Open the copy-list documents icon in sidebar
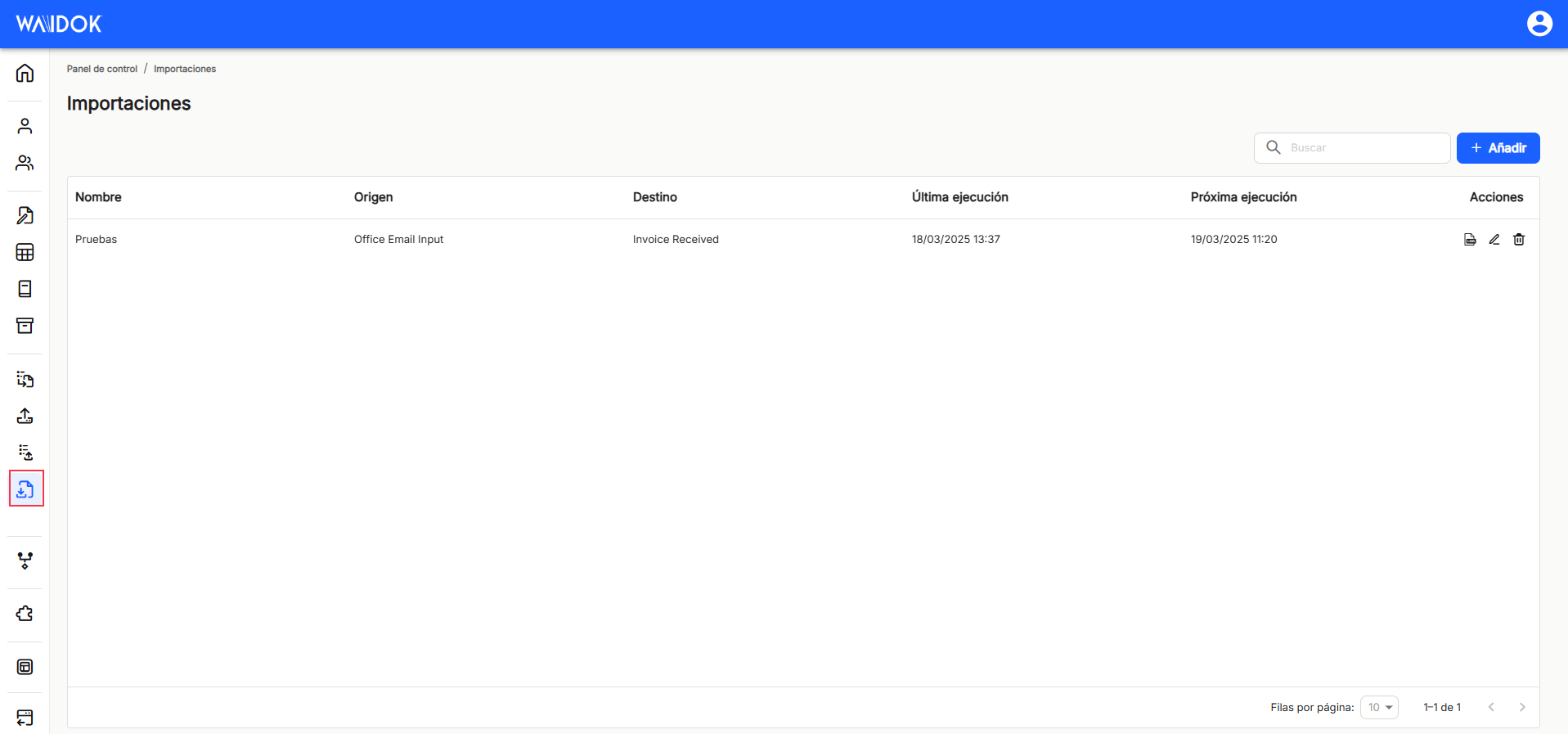1568x734 pixels. 25,379
